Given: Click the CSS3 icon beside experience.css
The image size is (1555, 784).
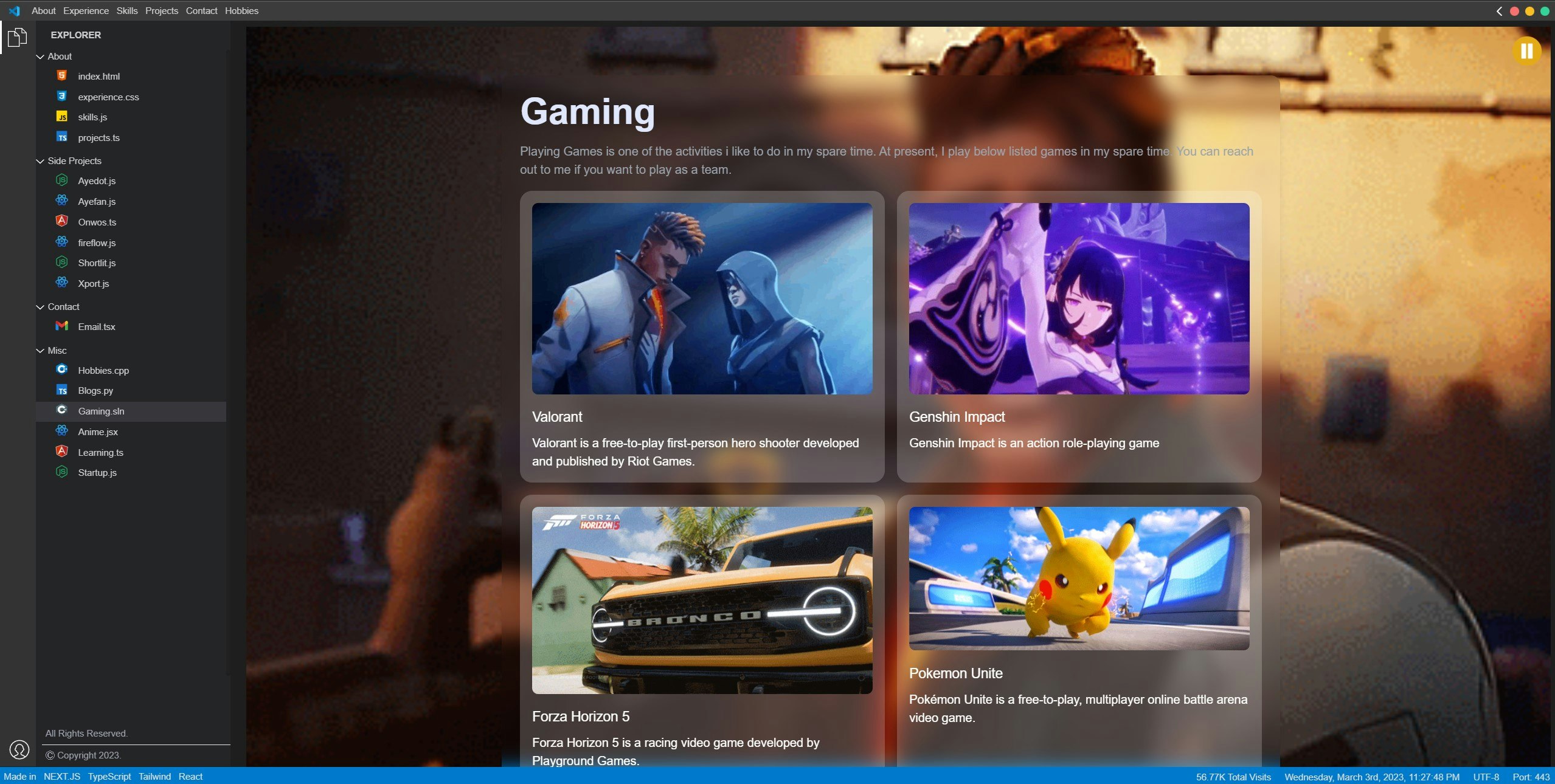Looking at the screenshot, I should coord(61,96).
